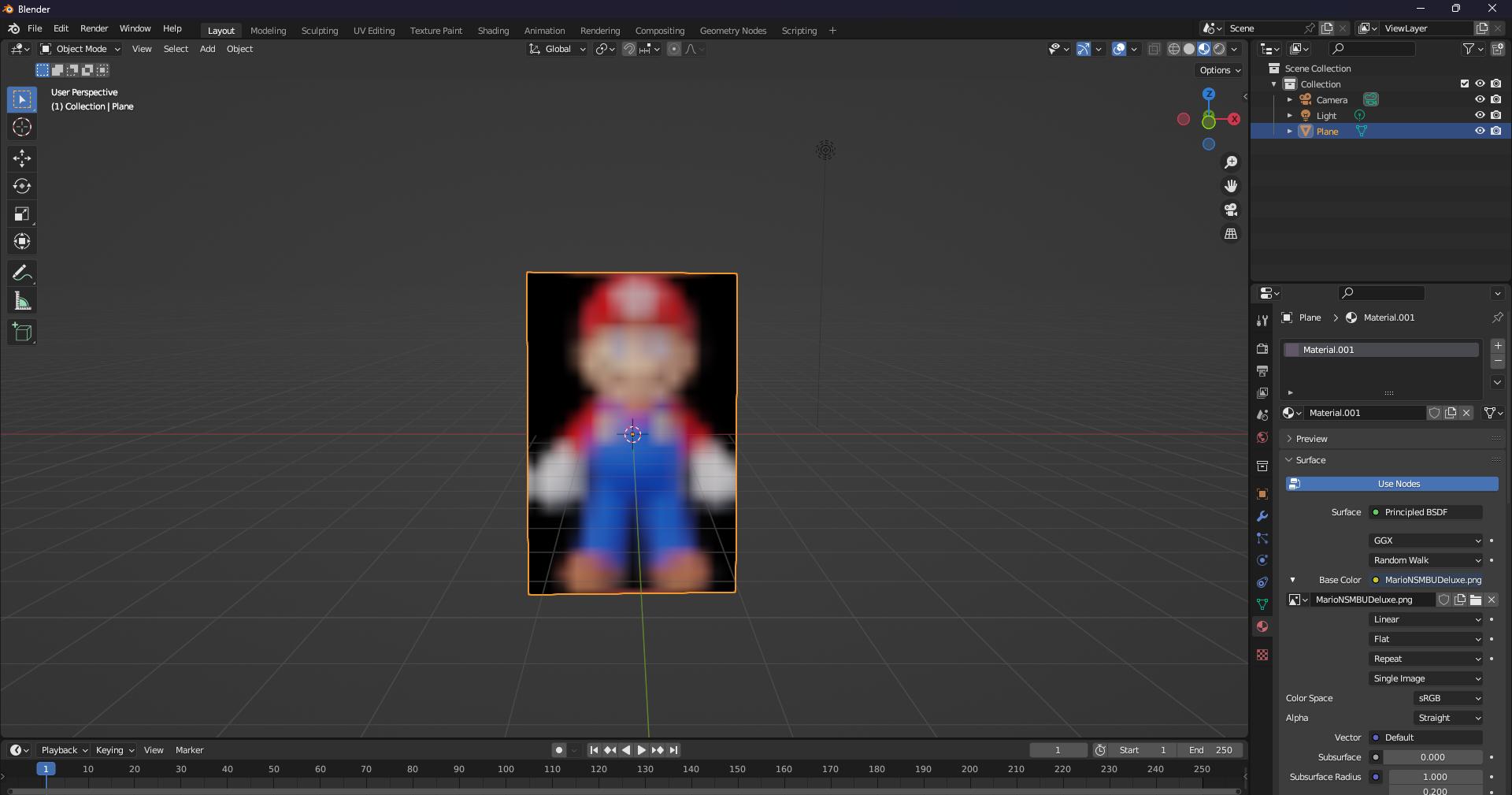The image size is (1512, 795).
Task: Hide the Camera in viewport
Action: pyautogui.click(x=1480, y=99)
